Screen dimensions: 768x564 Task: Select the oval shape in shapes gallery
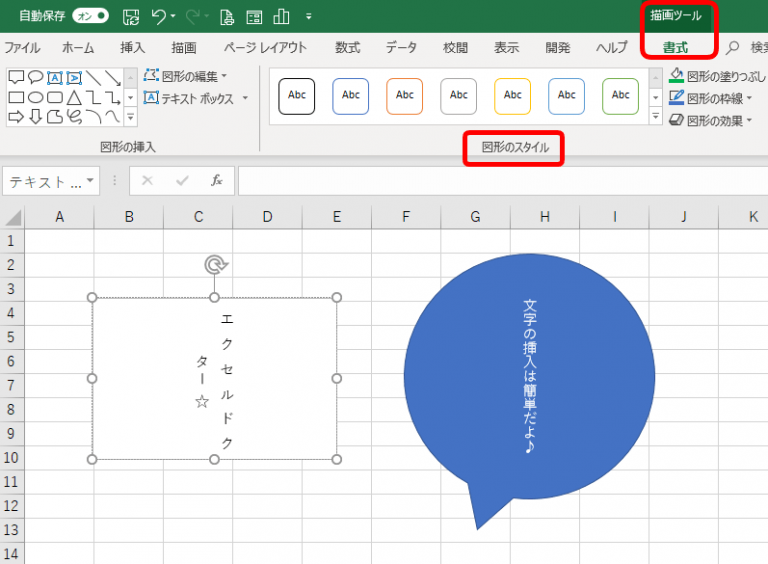(35, 97)
